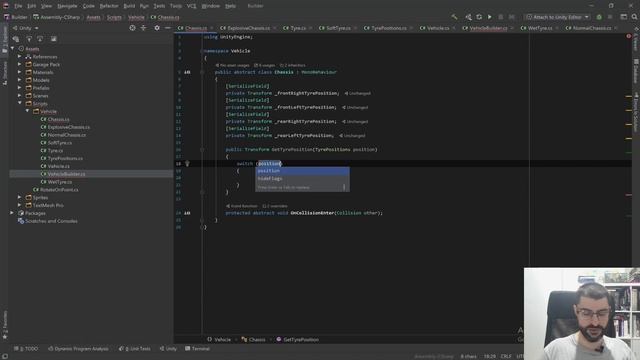Expand the Sprites folder
This screenshot has height=360, width=640.
(x=20, y=197)
